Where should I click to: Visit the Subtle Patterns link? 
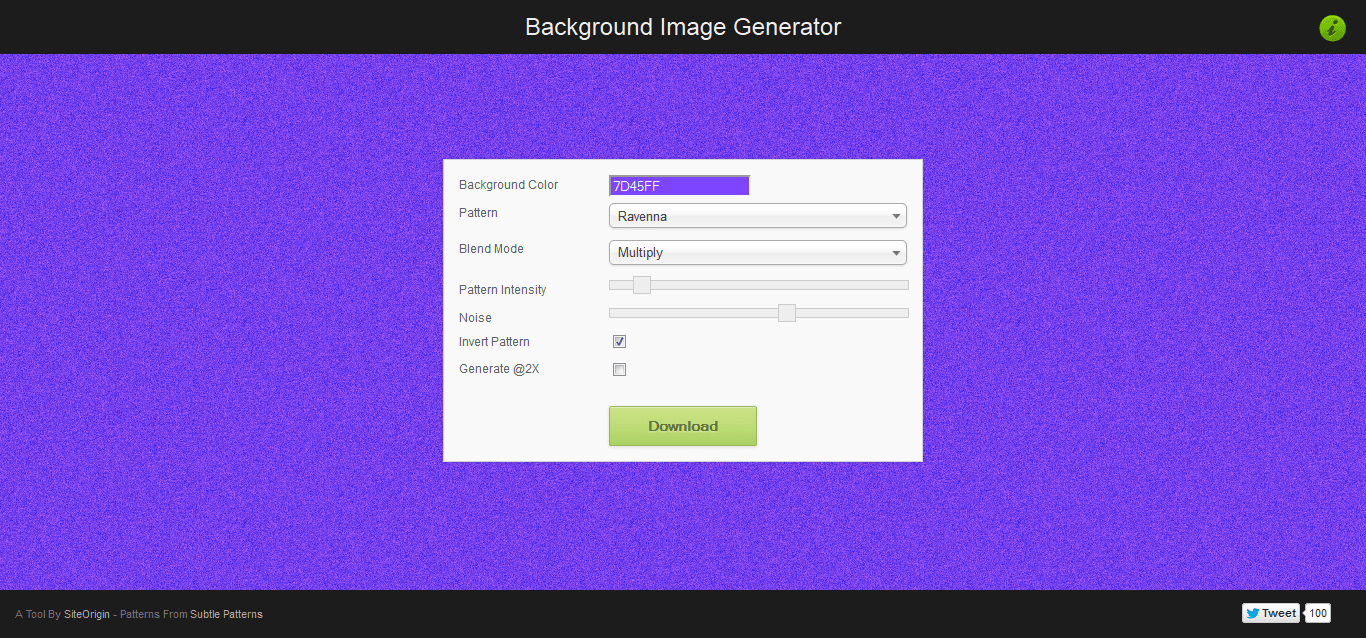[x=226, y=614]
